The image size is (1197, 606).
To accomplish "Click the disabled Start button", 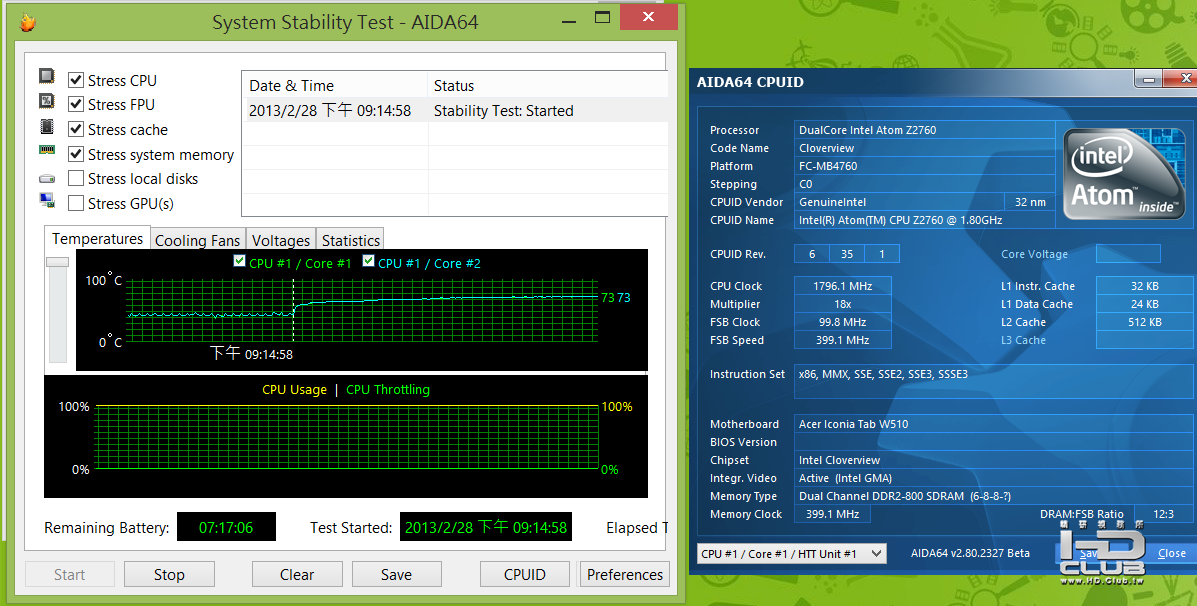I will tap(69, 575).
